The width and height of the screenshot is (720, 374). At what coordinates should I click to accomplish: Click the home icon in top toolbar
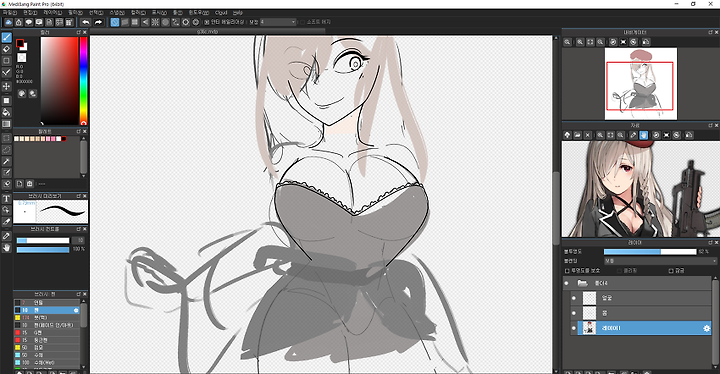(x=19, y=22)
